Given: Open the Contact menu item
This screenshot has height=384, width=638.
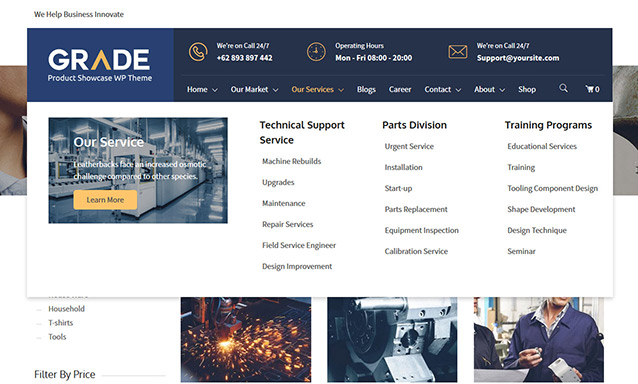Looking at the screenshot, I should (x=437, y=89).
